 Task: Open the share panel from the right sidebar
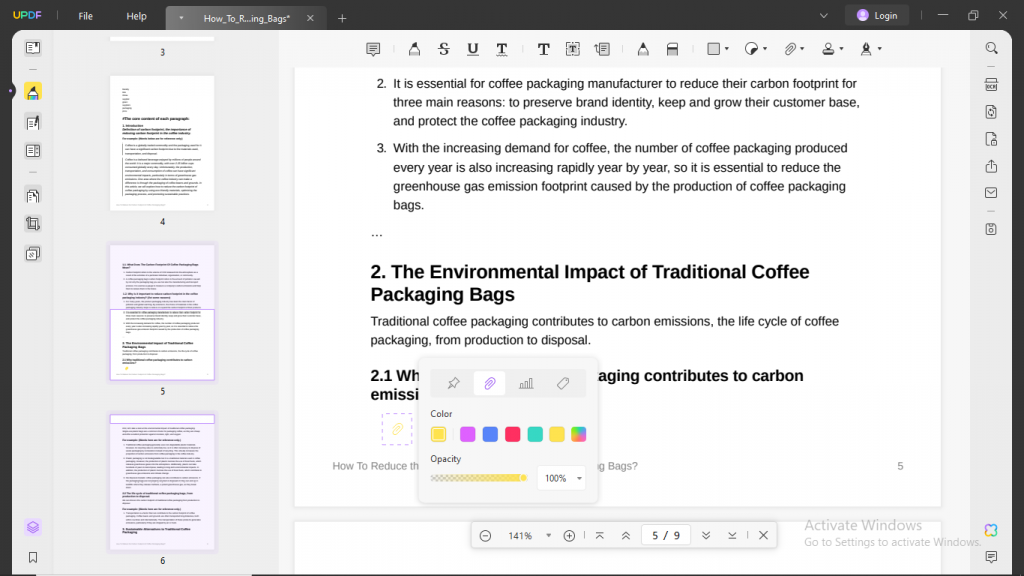(x=991, y=166)
